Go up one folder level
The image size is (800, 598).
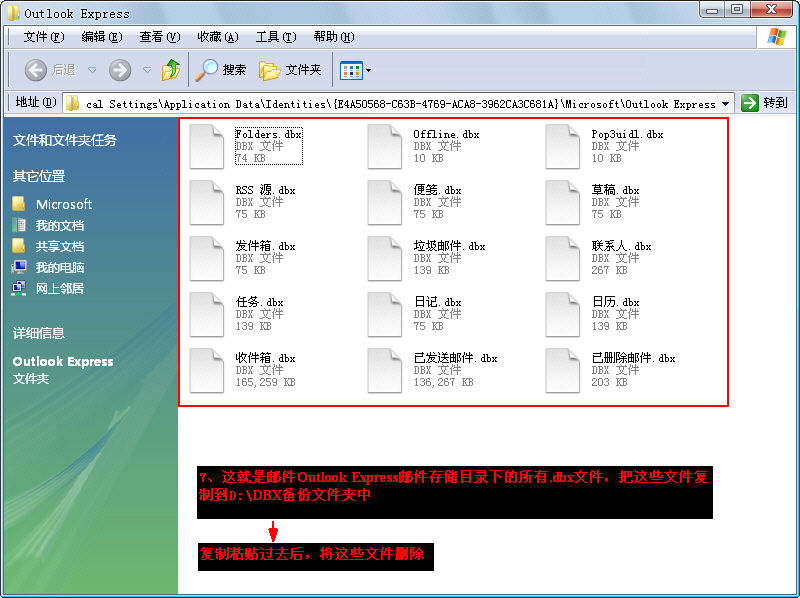click(171, 70)
